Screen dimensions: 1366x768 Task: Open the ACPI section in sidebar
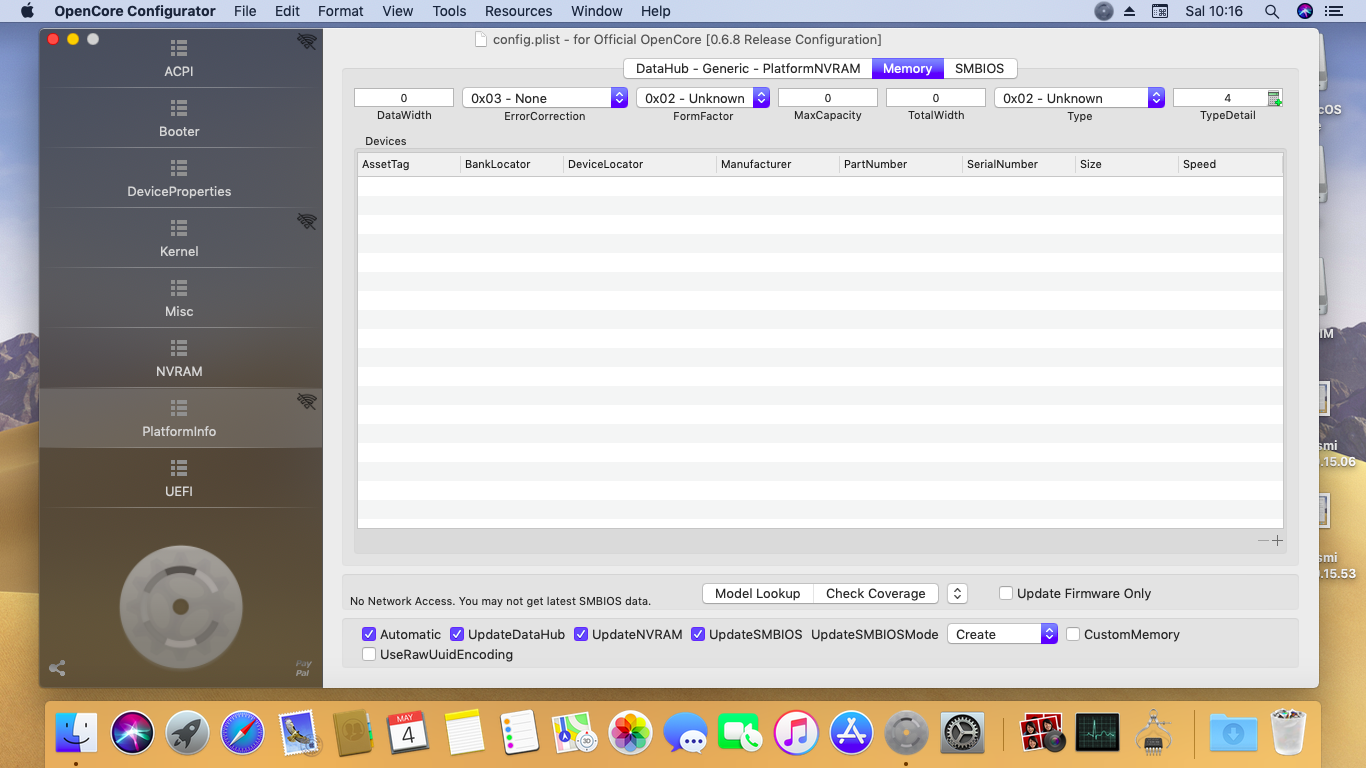tap(180, 58)
